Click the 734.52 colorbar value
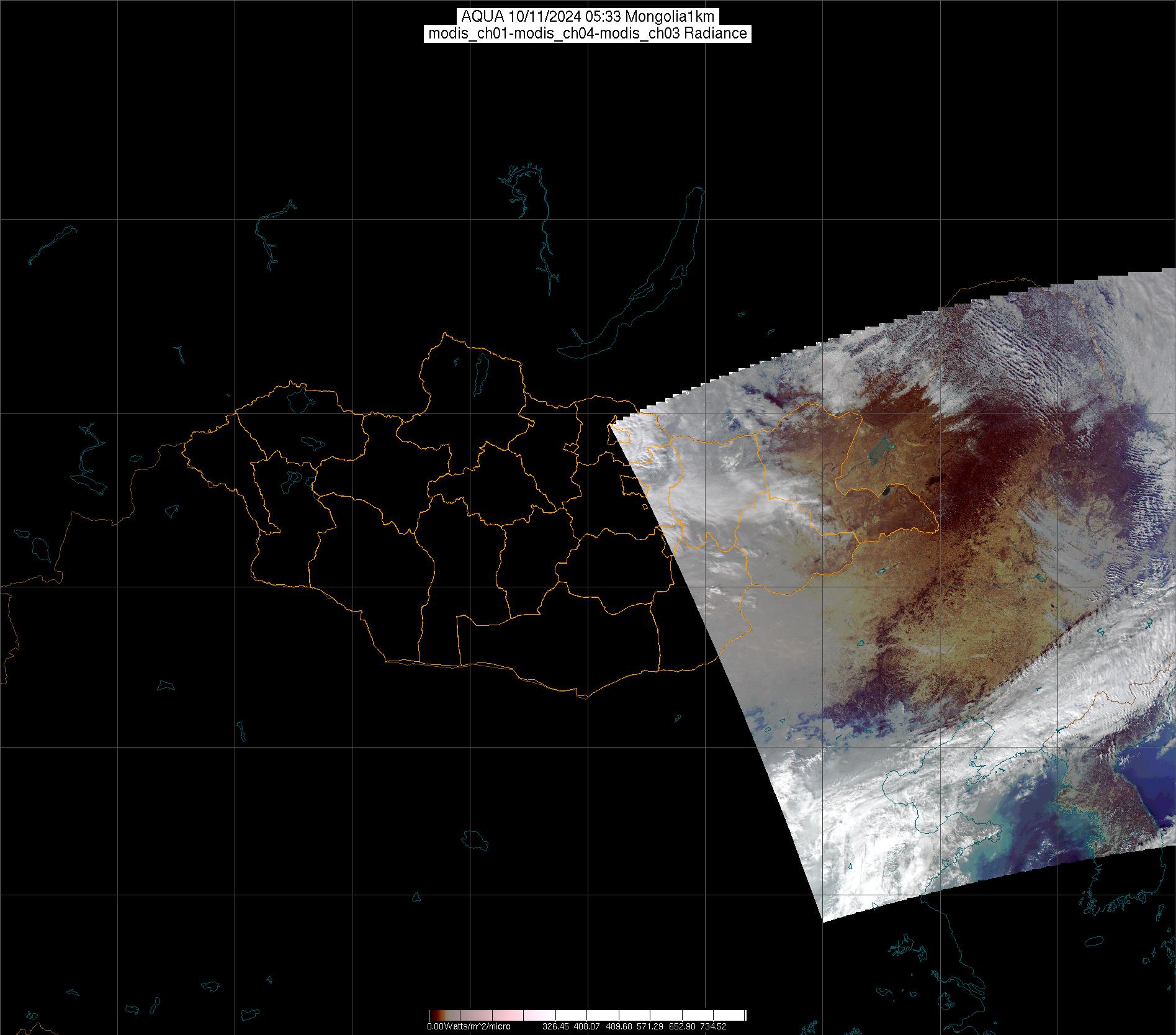The height and width of the screenshot is (1035, 1176). tap(713, 1026)
